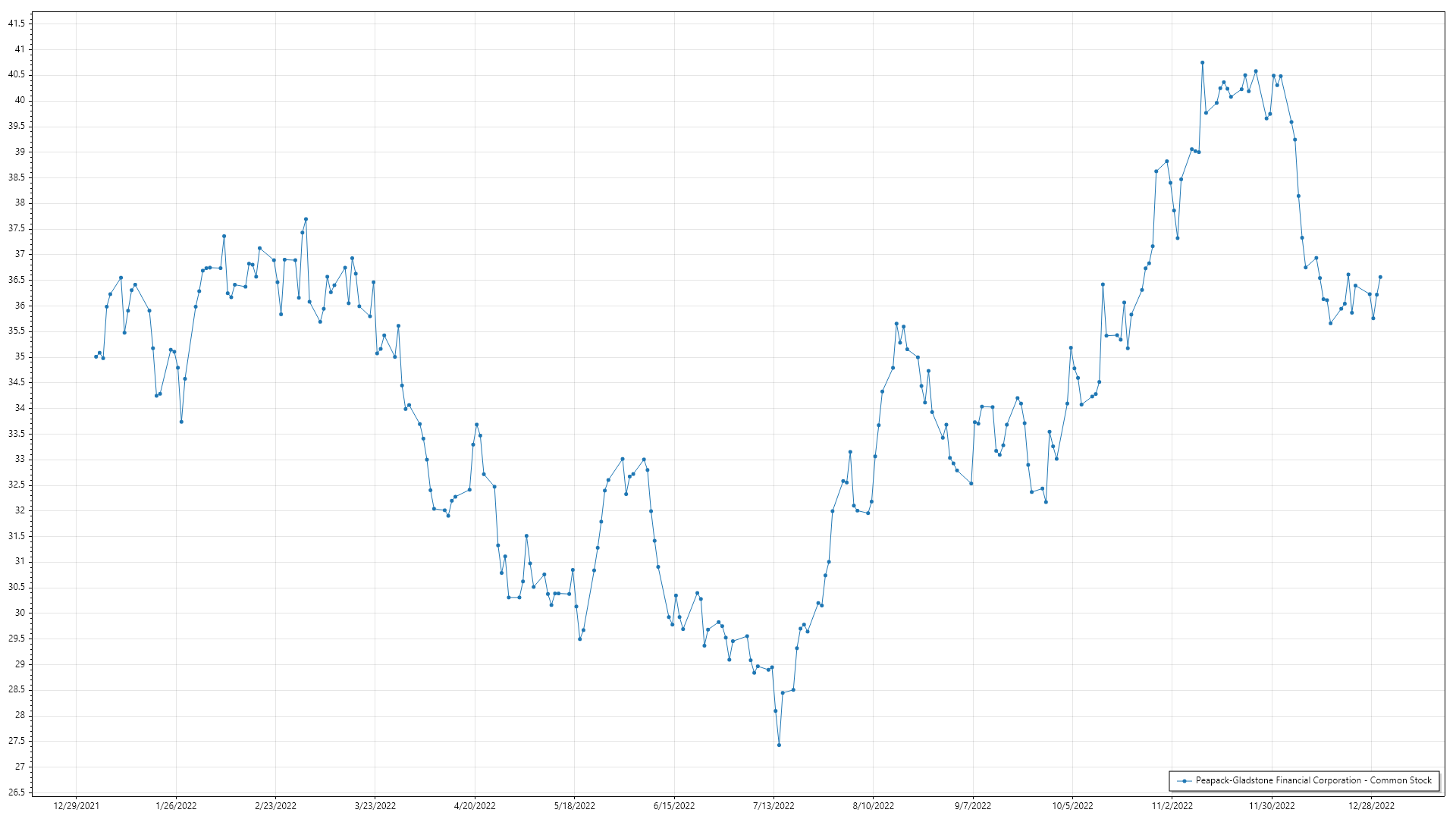The width and height of the screenshot is (1456, 819).
Task: Click the 26.5 y-axis value label
Action: point(17,792)
